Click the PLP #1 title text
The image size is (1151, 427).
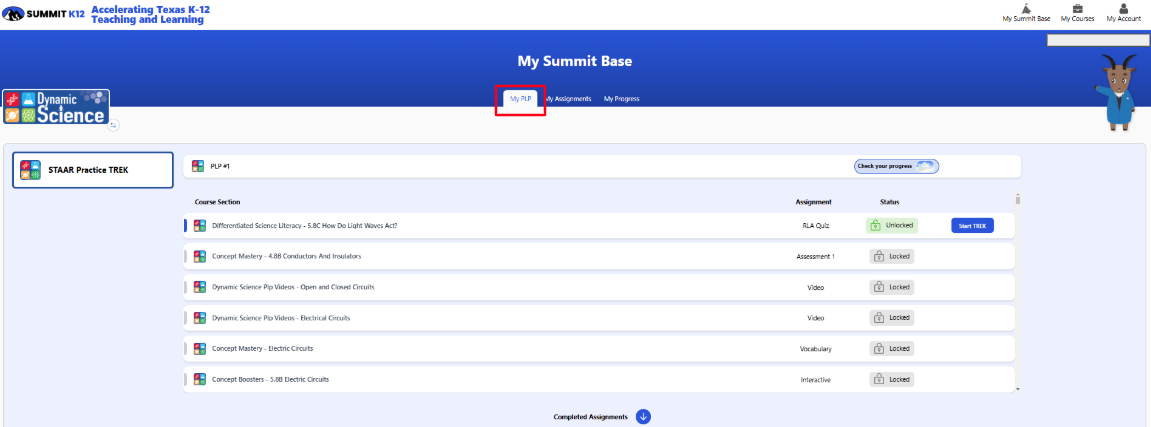pyautogui.click(x=220, y=167)
